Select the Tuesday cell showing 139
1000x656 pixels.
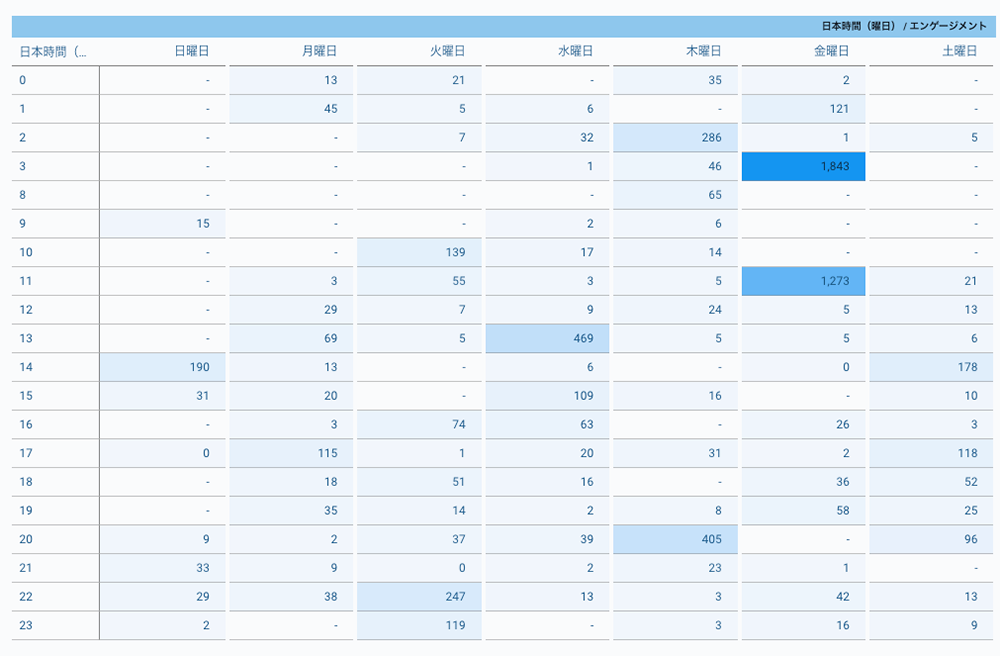click(419, 252)
